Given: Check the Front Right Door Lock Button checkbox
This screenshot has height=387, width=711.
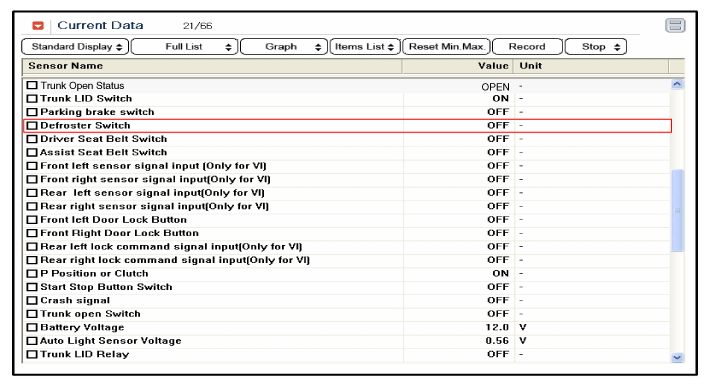Looking at the screenshot, I should click(x=32, y=233).
